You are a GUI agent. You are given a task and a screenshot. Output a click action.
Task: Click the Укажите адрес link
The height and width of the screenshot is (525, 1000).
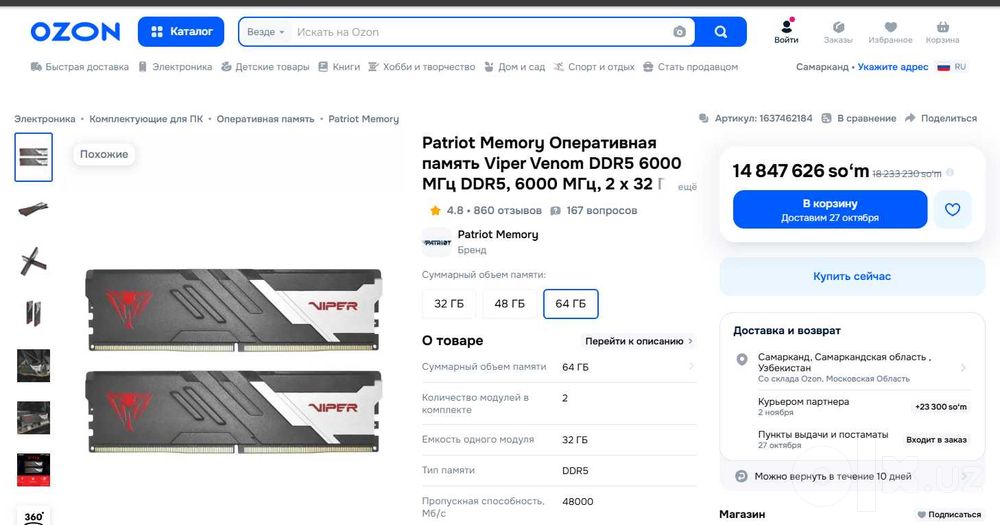tap(893, 67)
